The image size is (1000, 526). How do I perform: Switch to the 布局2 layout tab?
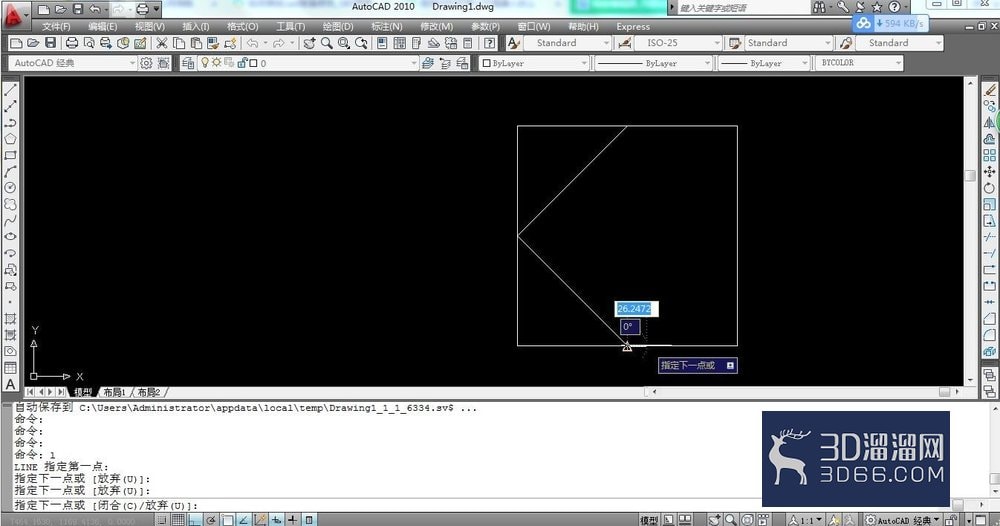tap(149, 392)
